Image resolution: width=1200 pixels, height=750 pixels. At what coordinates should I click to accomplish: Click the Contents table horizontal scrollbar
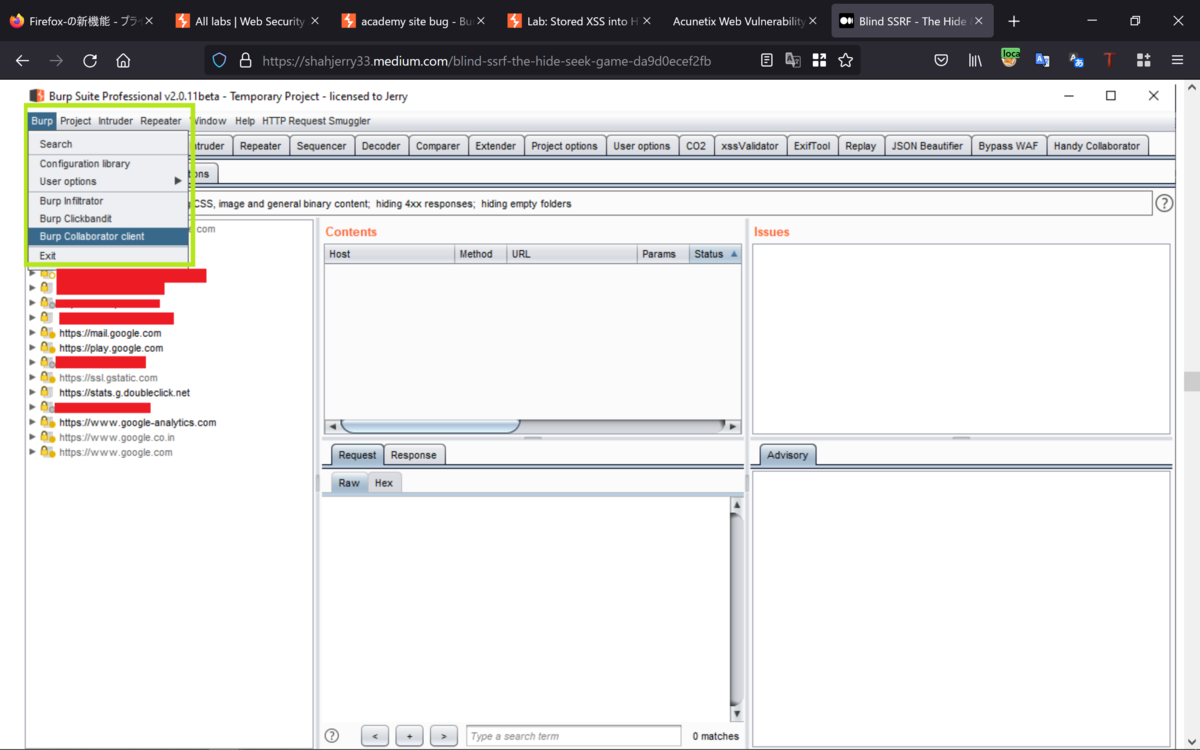click(x=430, y=426)
